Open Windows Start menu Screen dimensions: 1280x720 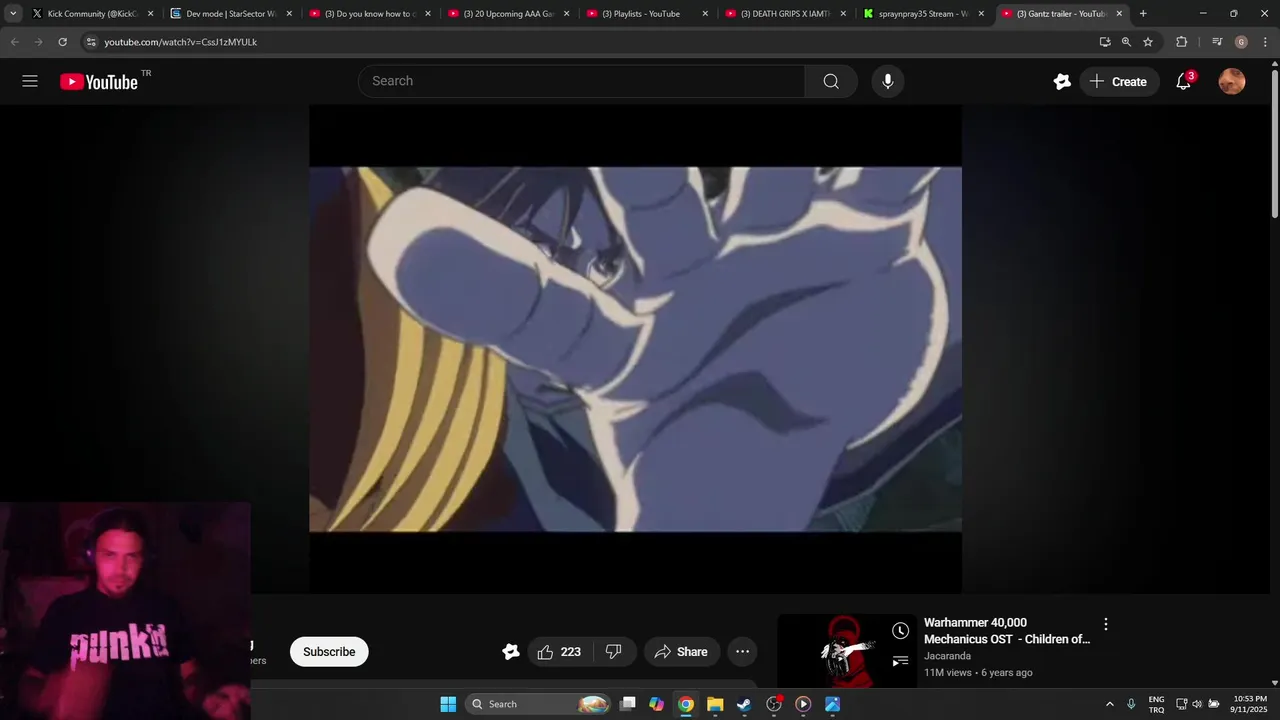pyautogui.click(x=448, y=704)
